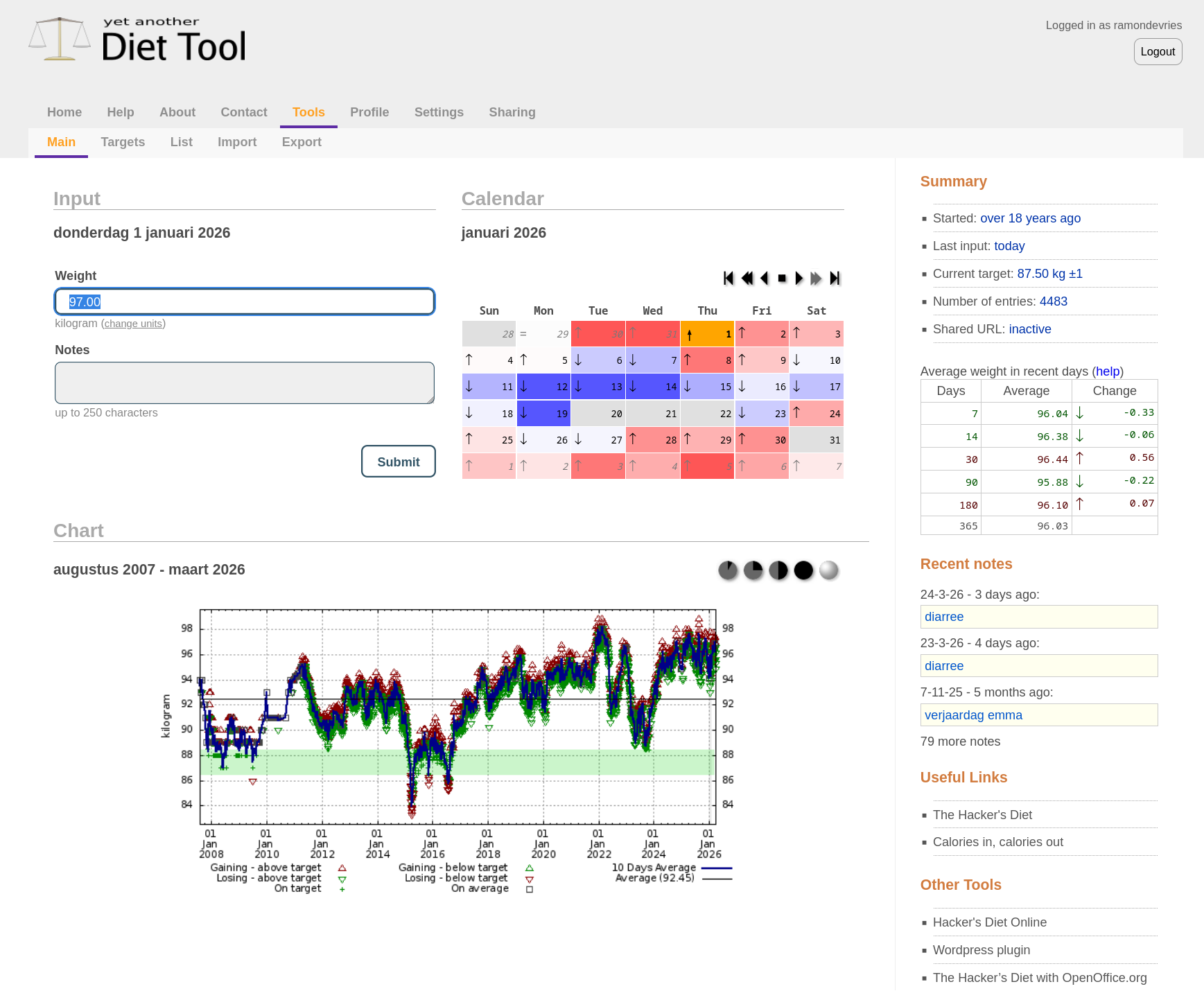
Task: Open the Settings menu item
Action: [439, 112]
